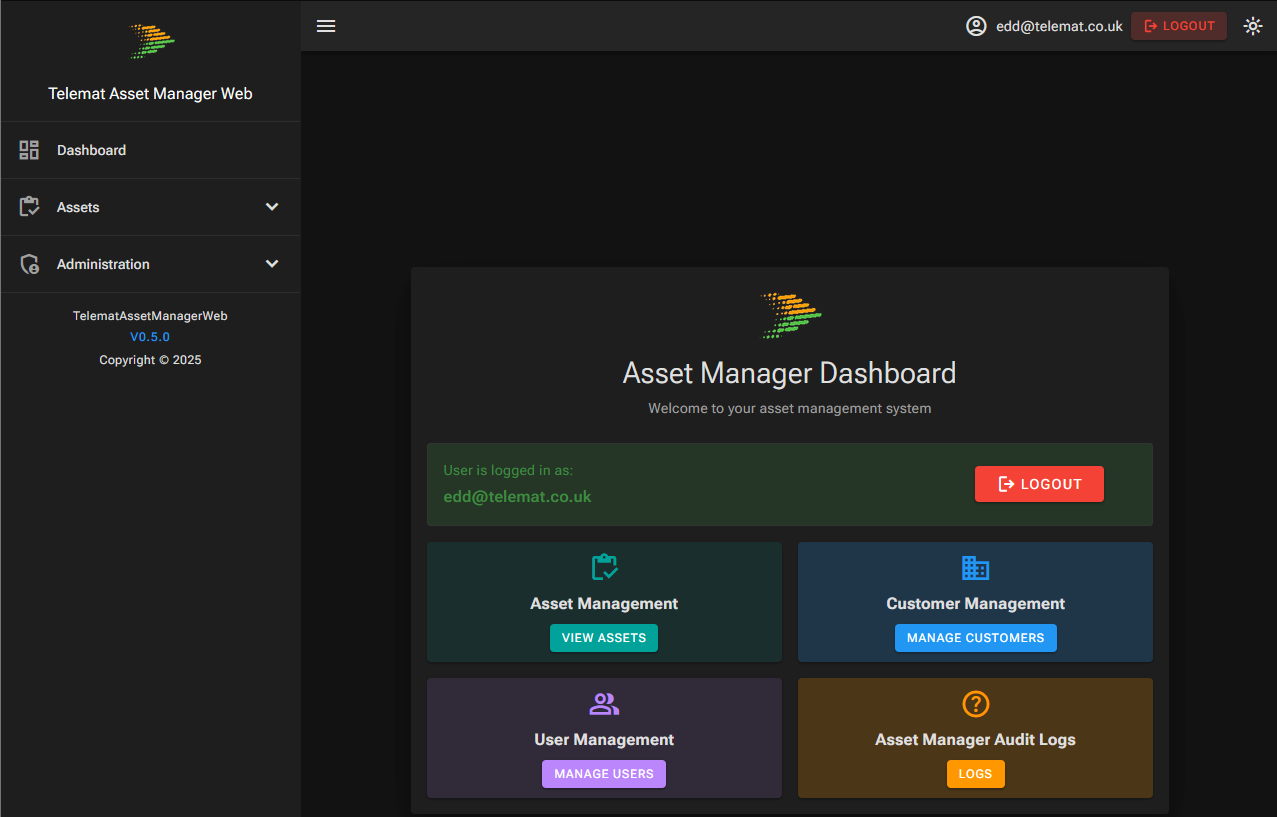
Task: Toggle the sidebar with hamburger menu
Action: click(326, 26)
